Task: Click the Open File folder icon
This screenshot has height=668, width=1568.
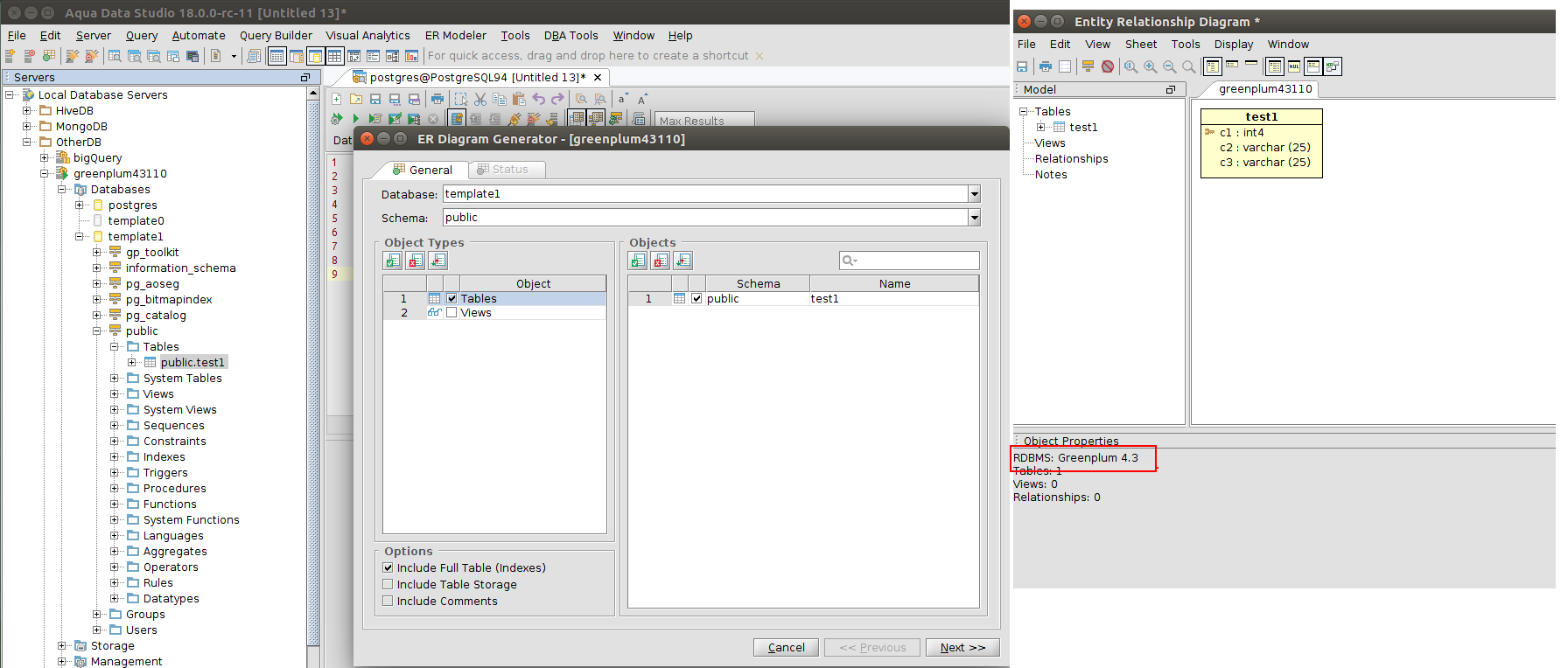Action: [356, 100]
